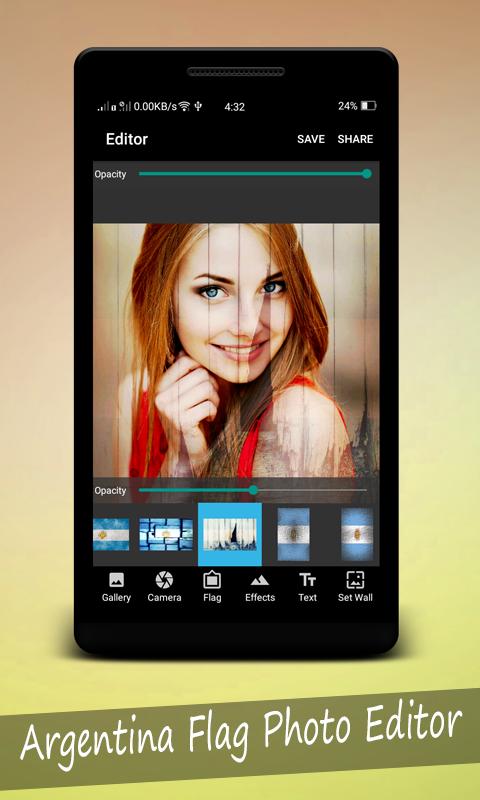Select the brick-wall Argentina flag thumbnail
The image size is (480, 800).
click(x=166, y=534)
